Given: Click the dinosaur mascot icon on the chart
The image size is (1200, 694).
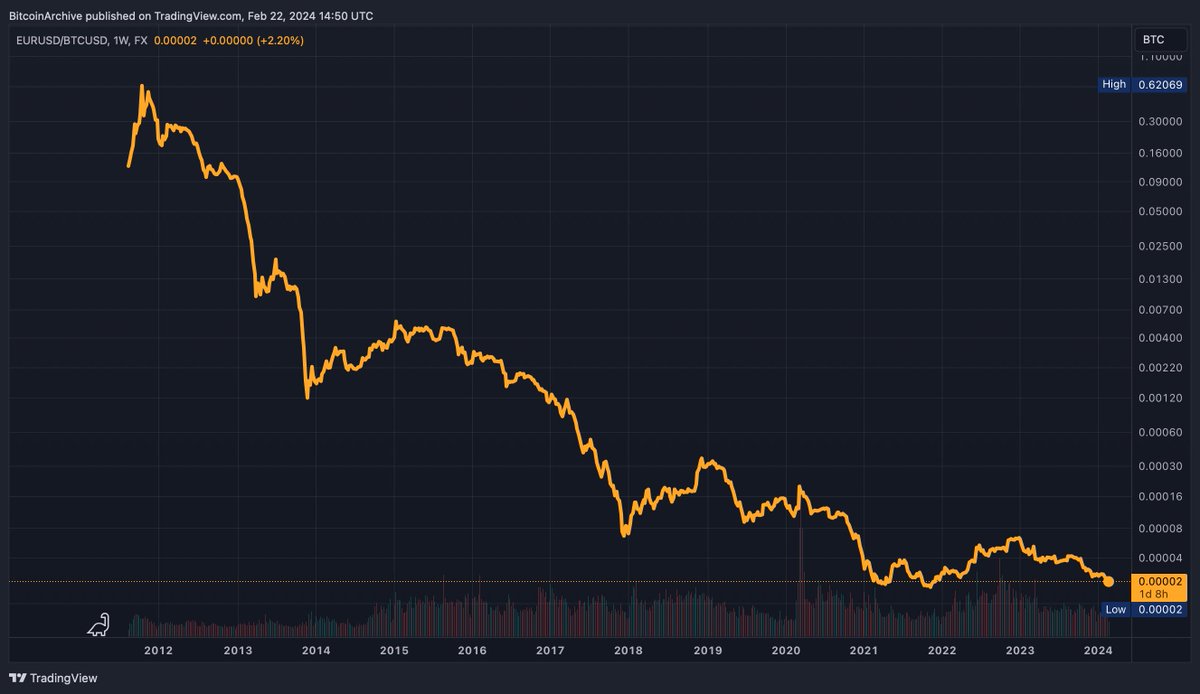Looking at the screenshot, I should [100, 622].
